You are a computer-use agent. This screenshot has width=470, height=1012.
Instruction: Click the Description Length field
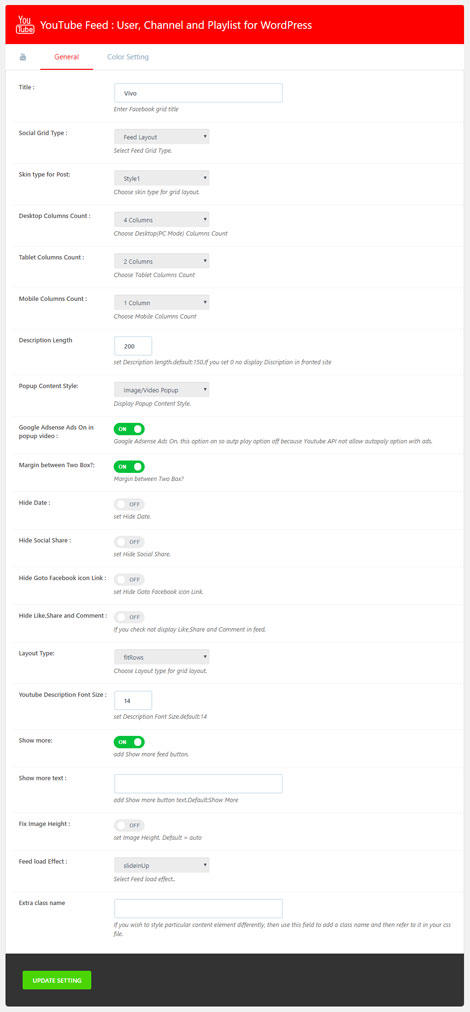pos(133,346)
